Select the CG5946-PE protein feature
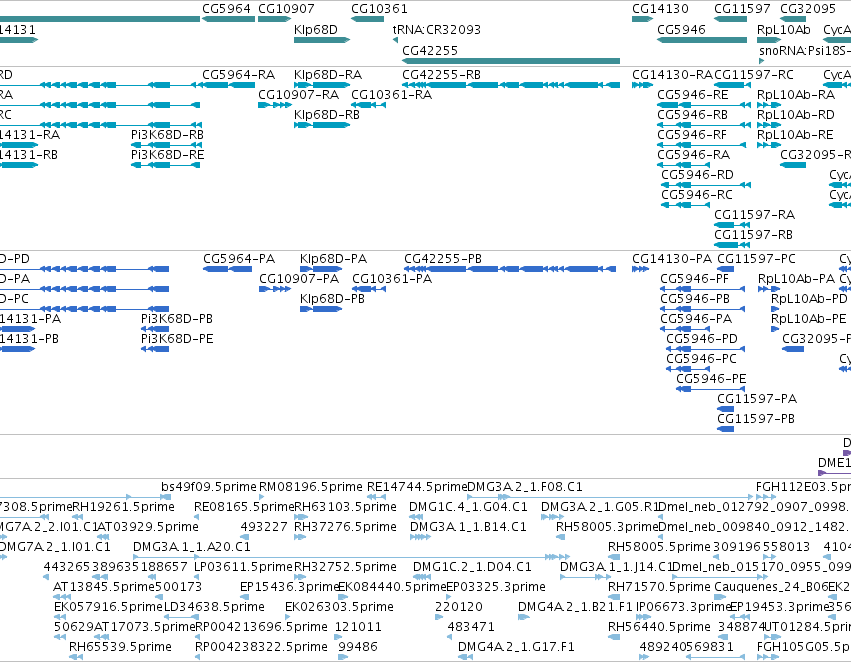The image size is (851, 662). click(x=710, y=390)
